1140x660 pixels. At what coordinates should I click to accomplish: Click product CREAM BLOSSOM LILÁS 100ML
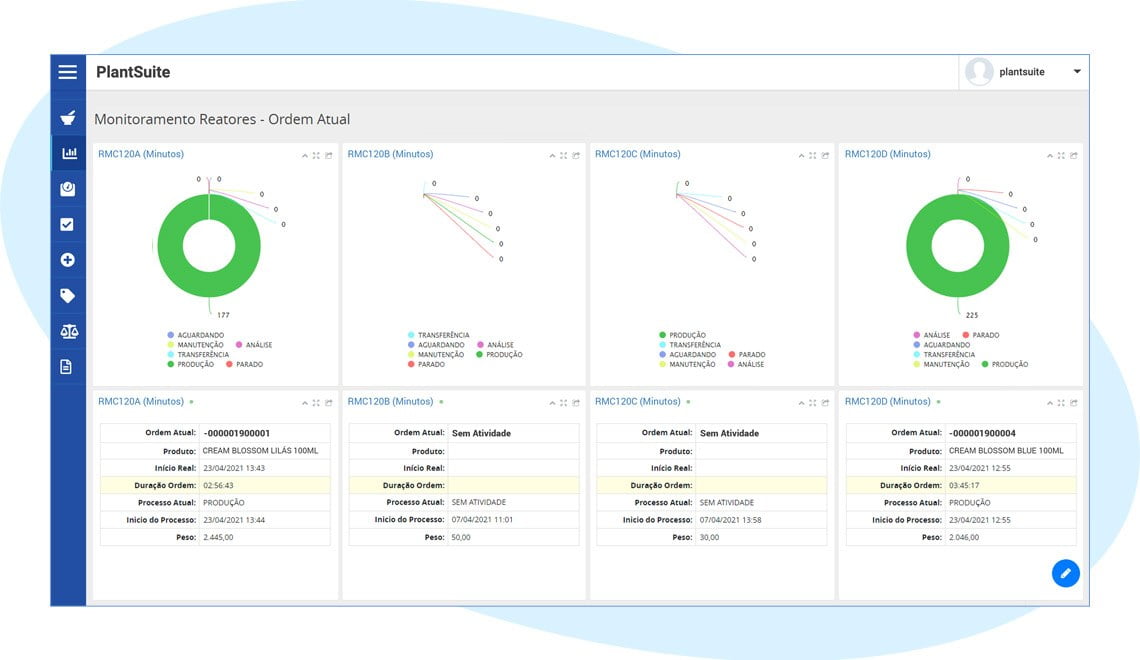click(260, 451)
